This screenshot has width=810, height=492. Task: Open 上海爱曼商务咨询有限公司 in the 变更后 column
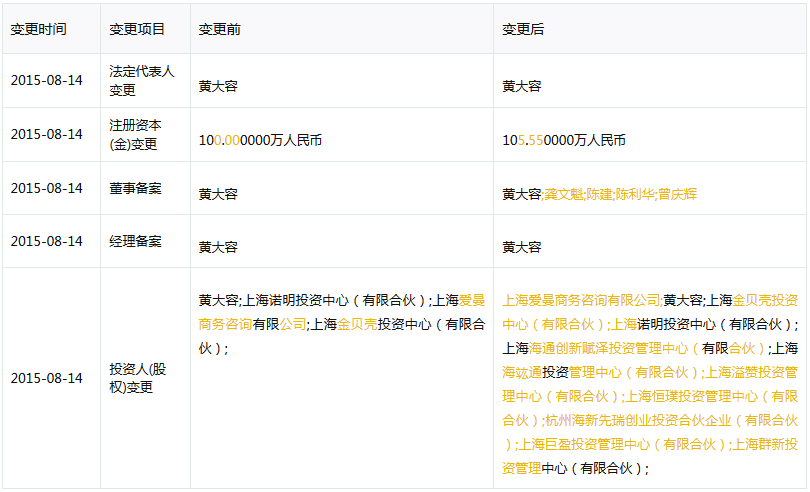click(x=581, y=300)
